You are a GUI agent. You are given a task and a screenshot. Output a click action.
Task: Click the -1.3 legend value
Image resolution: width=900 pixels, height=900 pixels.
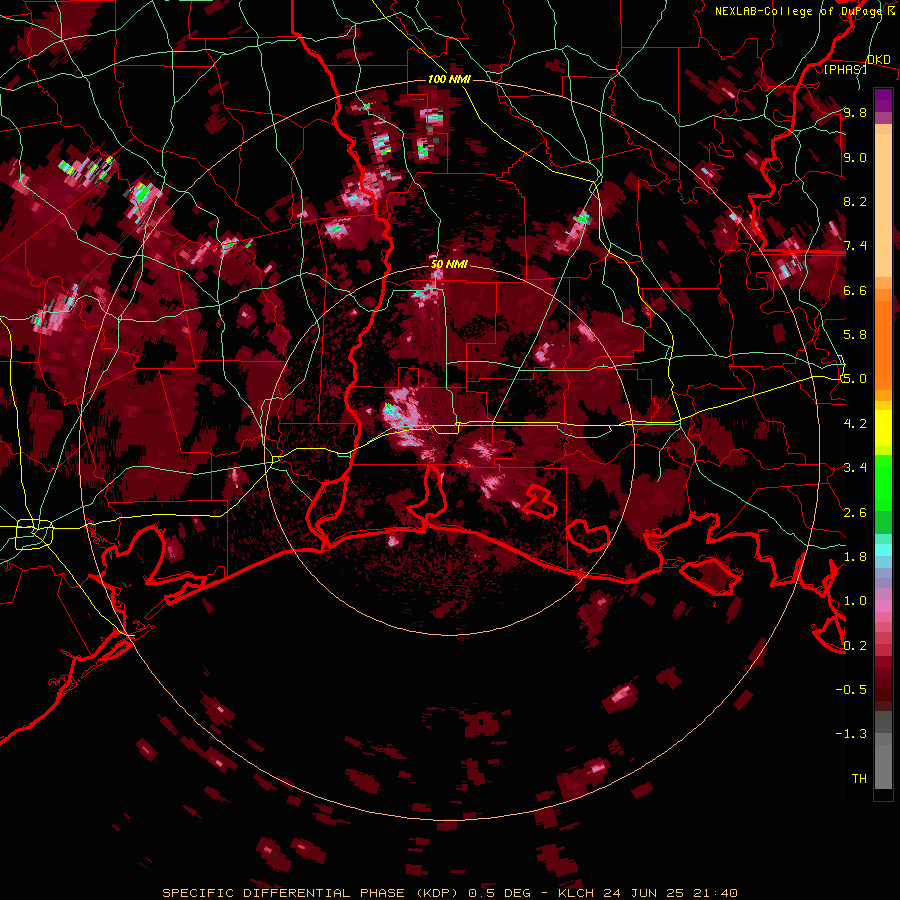tap(851, 734)
